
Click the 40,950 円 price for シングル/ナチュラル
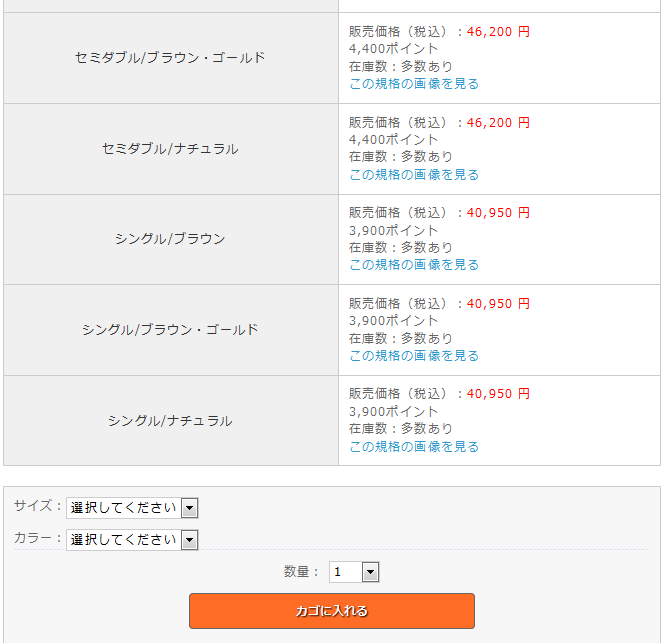498,394
